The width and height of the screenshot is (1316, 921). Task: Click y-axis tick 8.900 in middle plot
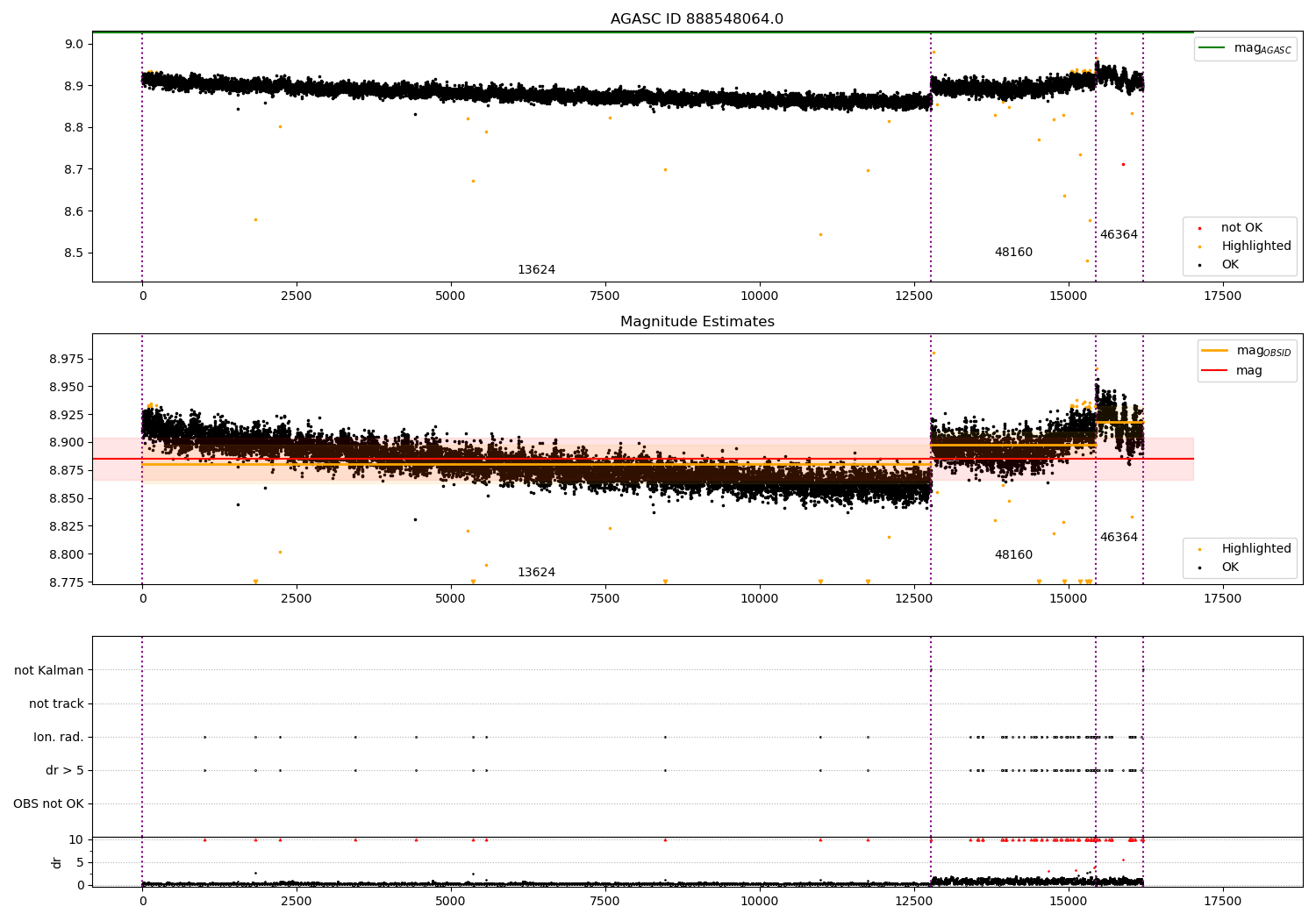pos(68,443)
